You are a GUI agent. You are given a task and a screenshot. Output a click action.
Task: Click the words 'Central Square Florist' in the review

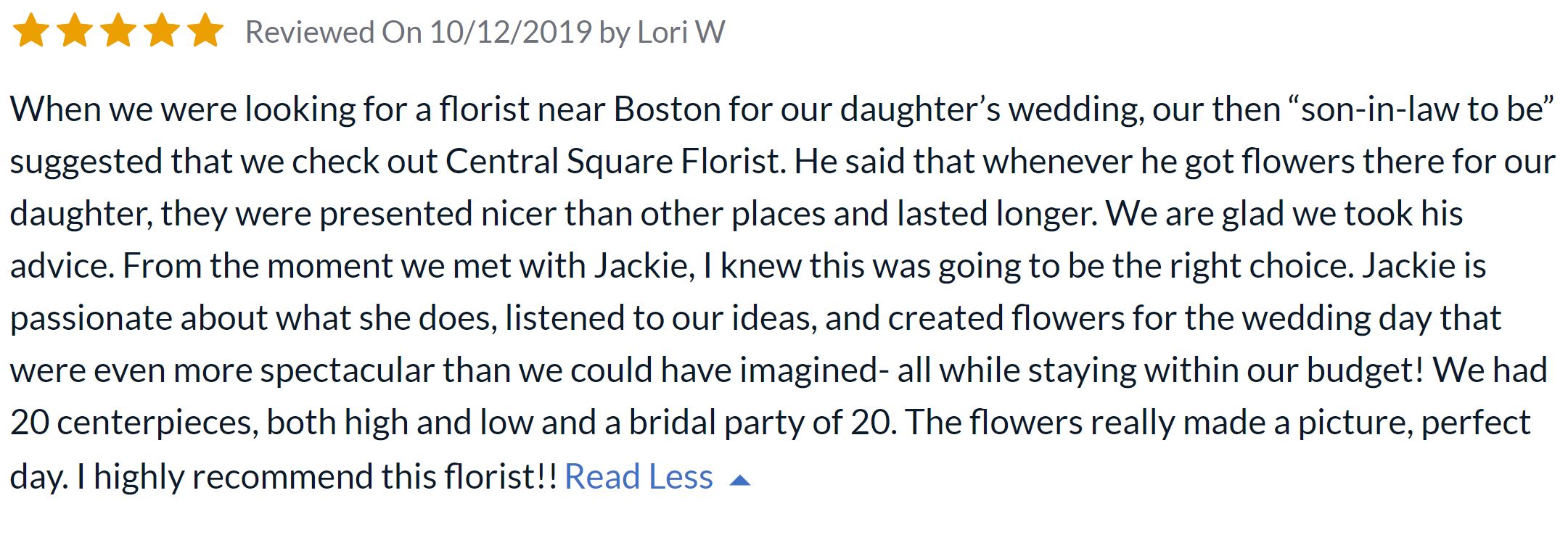tap(615, 162)
